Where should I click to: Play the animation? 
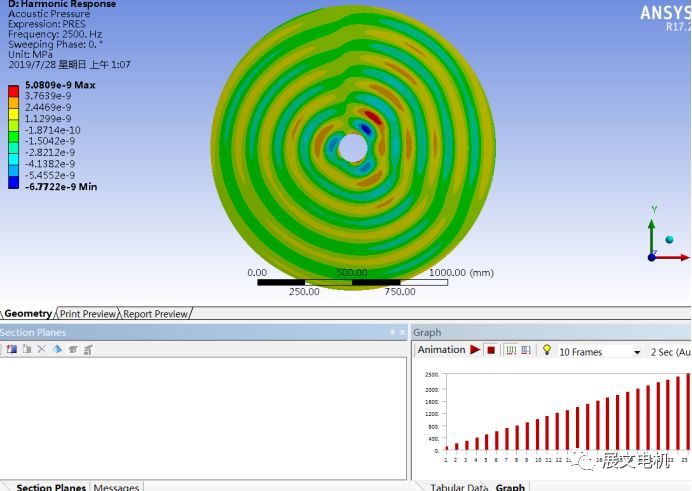(475, 350)
